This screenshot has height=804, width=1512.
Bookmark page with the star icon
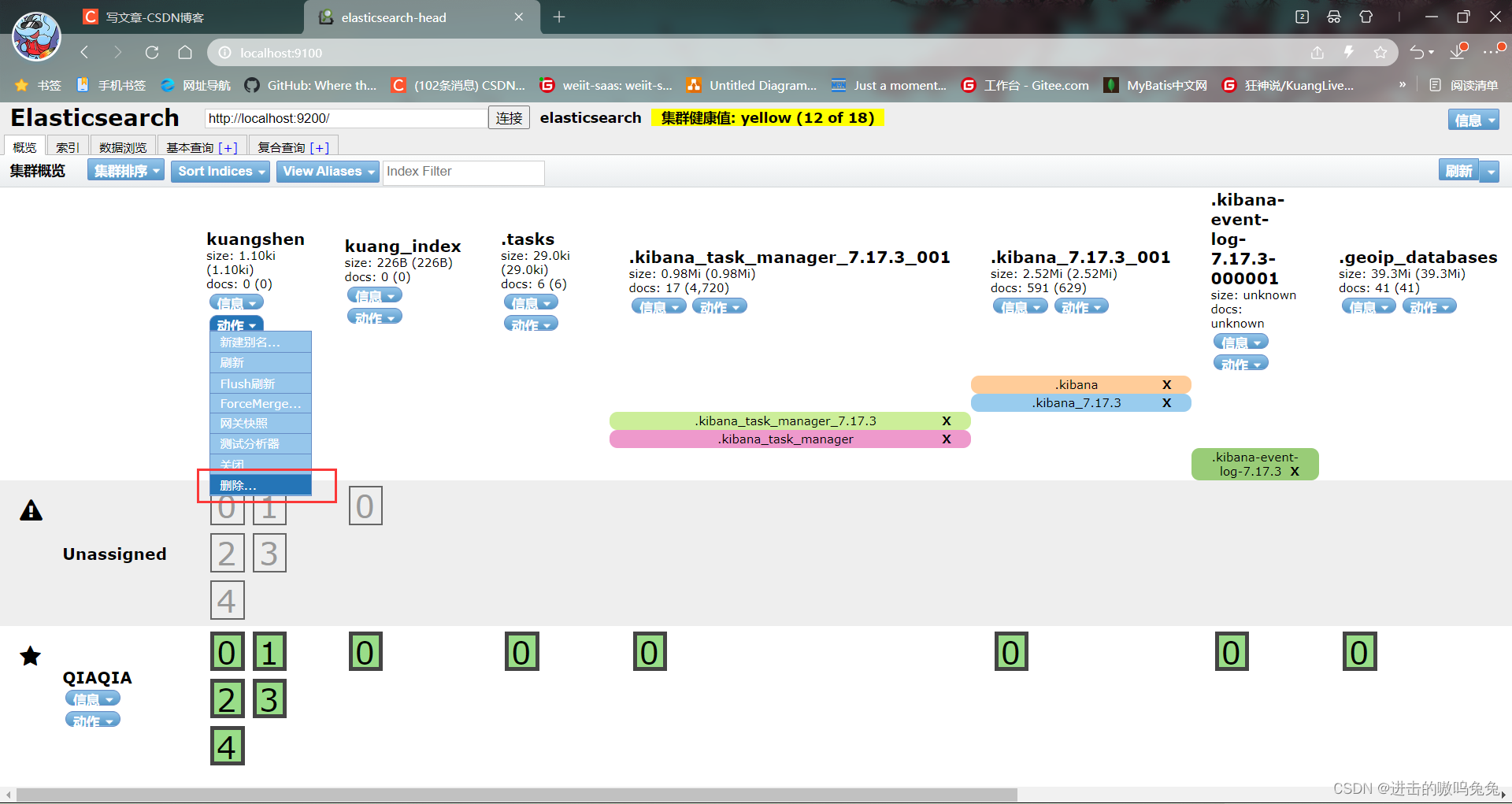click(1380, 53)
